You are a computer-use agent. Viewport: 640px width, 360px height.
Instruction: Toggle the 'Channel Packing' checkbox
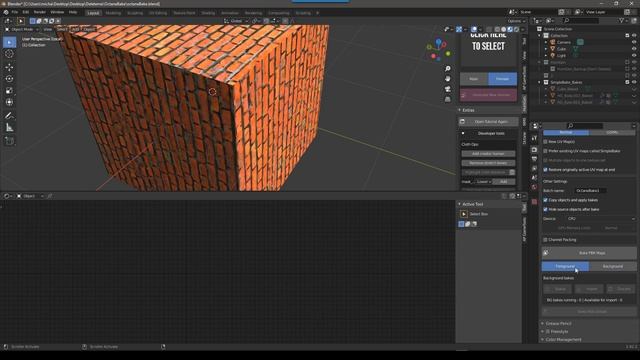click(x=545, y=240)
